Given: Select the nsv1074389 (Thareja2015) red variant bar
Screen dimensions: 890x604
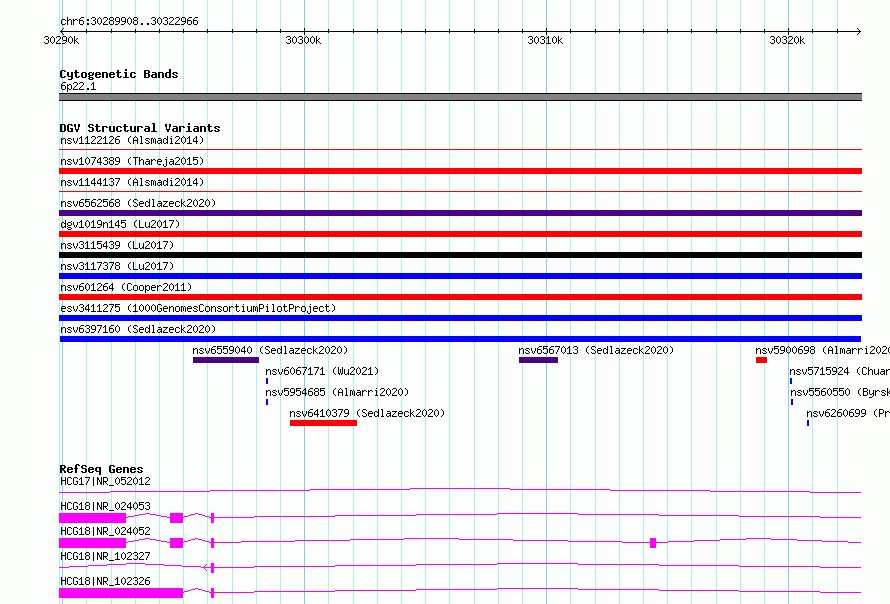Looking at the screenshot, I should [460, 171].
